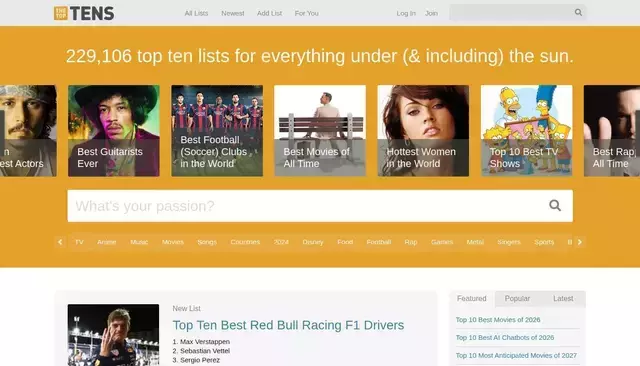640x366 pixels.
Task: Select the Sports category
Action: tap(544, 242)
